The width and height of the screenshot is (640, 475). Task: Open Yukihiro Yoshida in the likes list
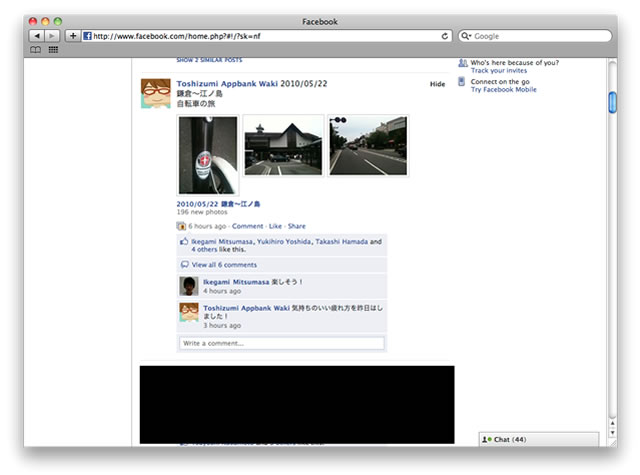[x=284, y=242]
